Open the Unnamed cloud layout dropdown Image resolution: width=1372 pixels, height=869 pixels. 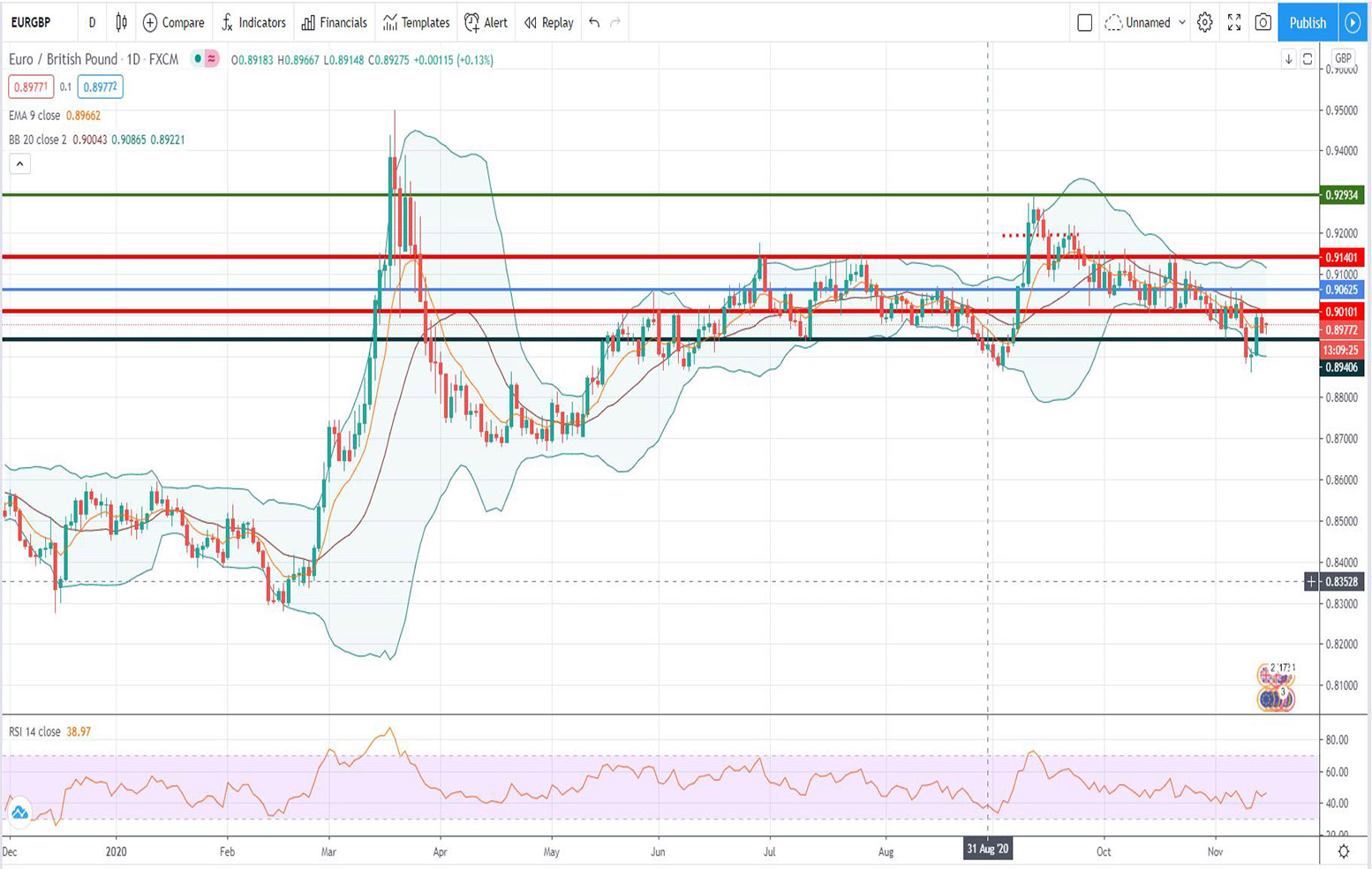1142,23
